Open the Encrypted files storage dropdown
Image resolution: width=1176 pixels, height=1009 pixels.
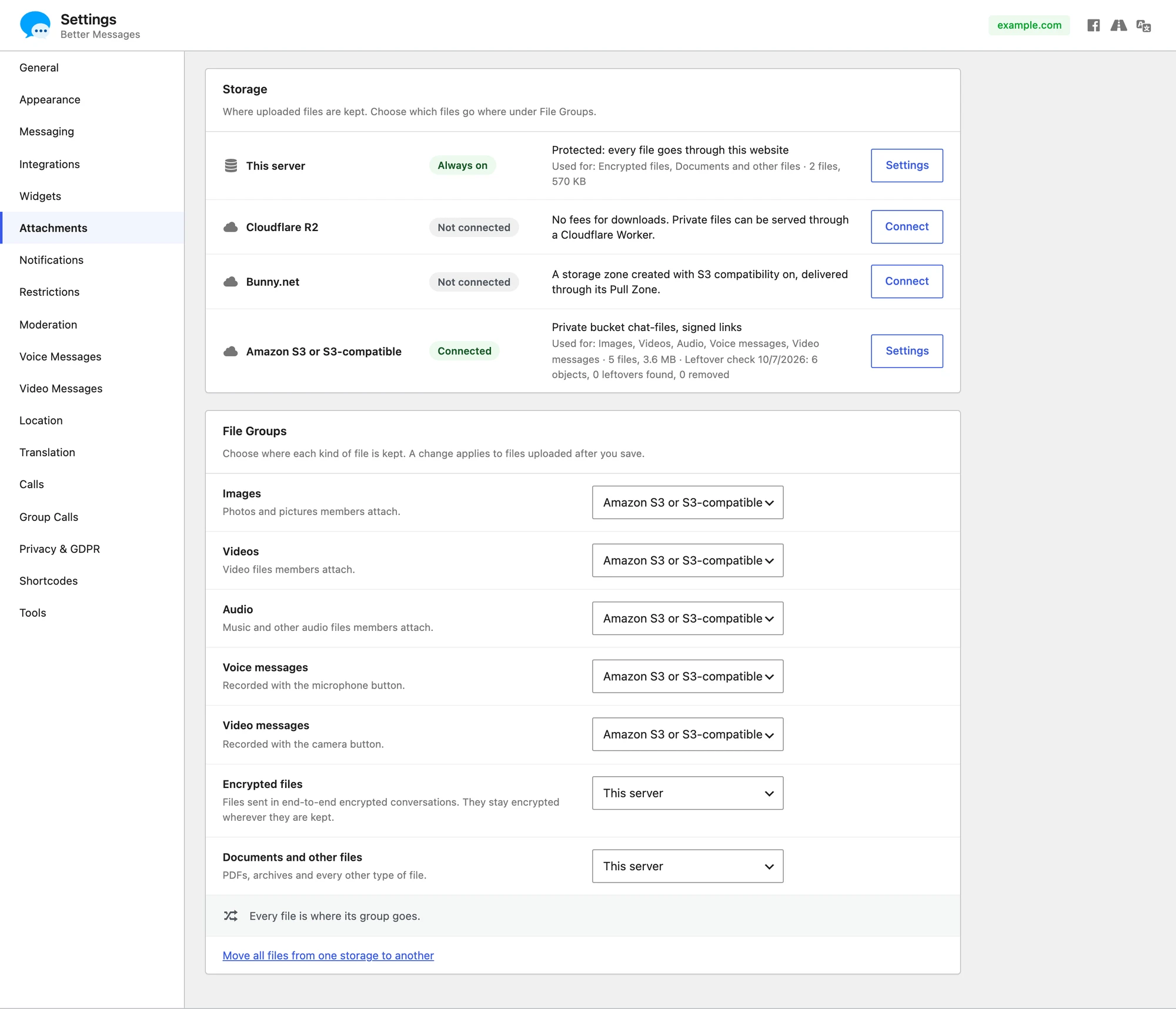point(687,793)
